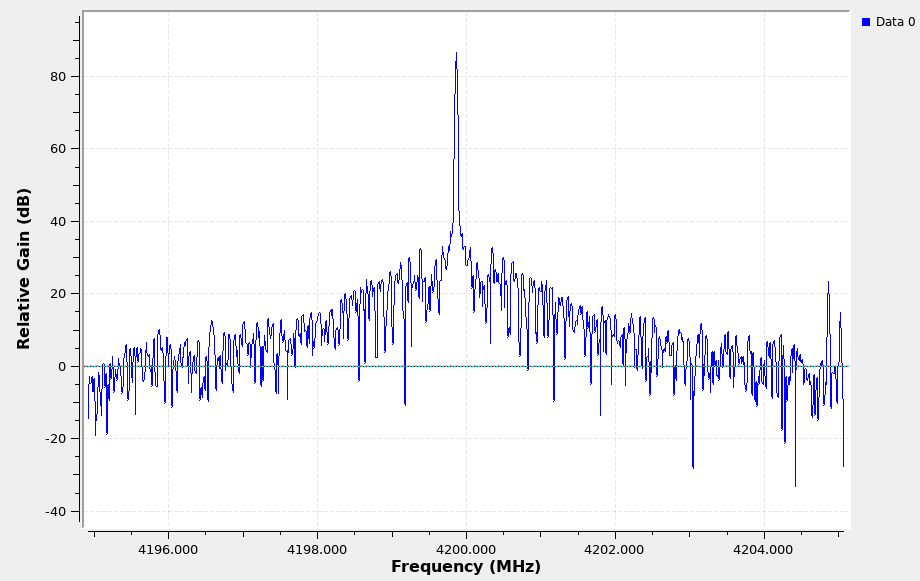Click the 4200.000 frequency tick label

coord(466,549)
